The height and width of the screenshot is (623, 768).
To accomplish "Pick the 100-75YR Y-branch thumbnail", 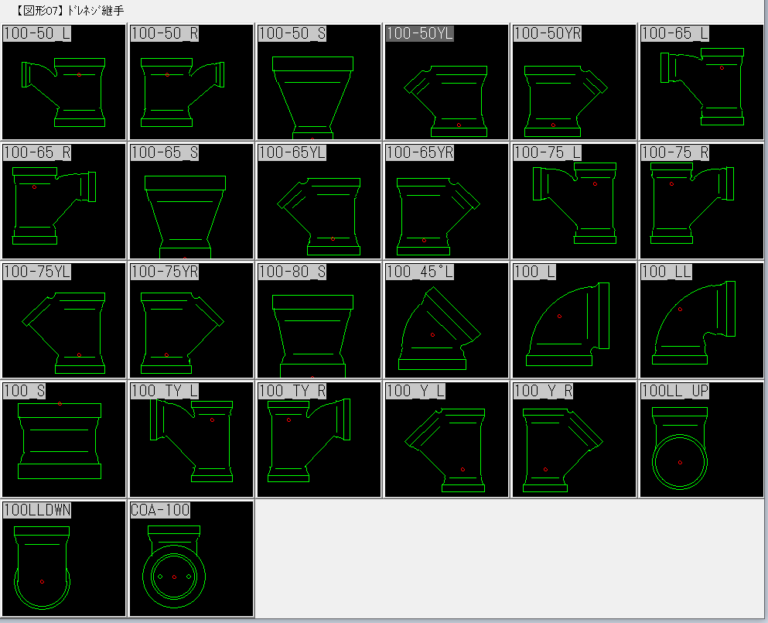I will [192, 320].
